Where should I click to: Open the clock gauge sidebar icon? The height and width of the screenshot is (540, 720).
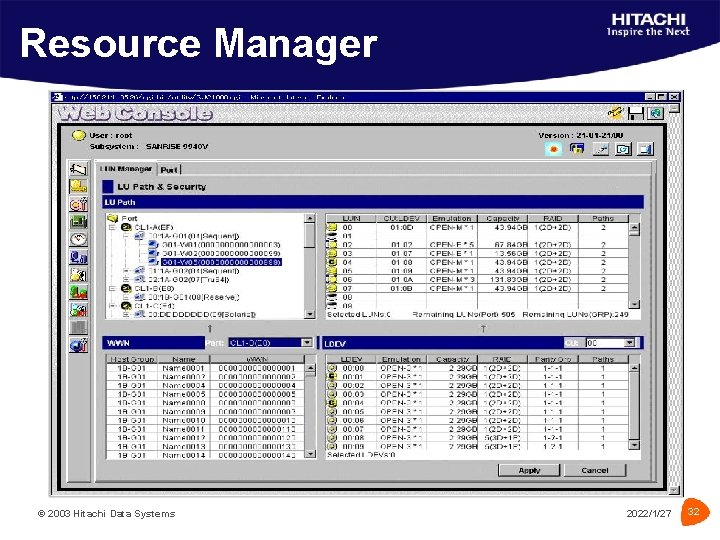pos(78,239)
